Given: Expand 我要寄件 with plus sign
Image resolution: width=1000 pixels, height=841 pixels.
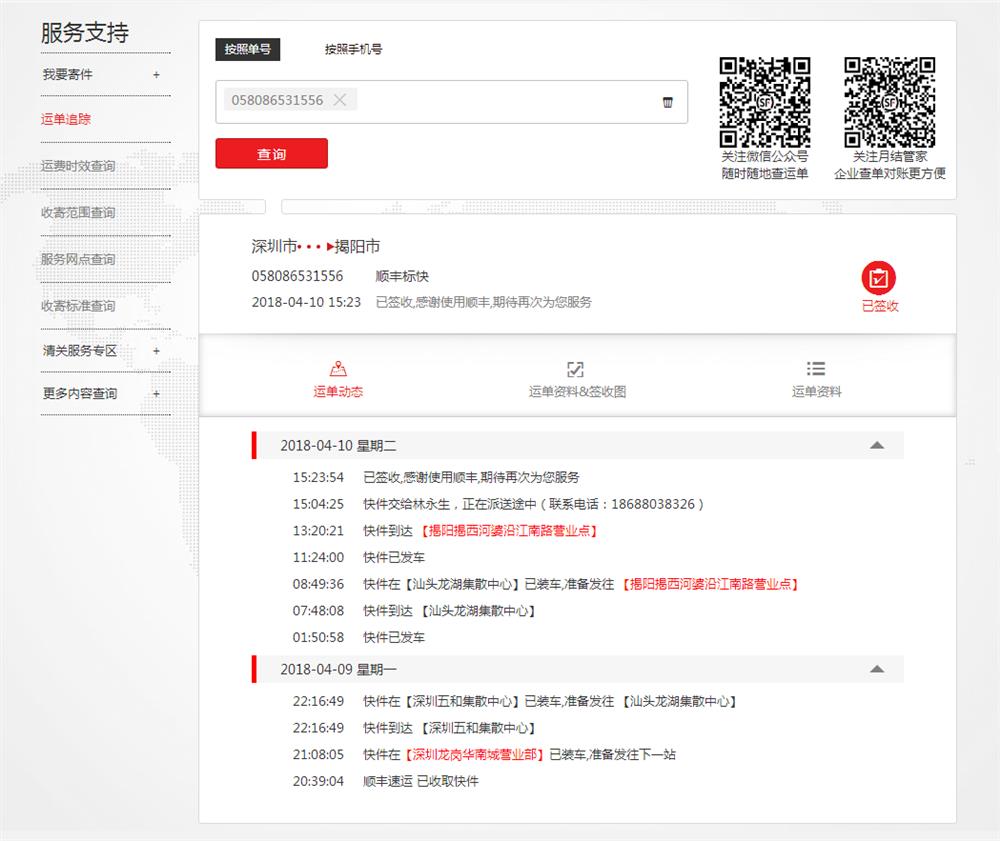Looking at the screenshot, I should tap(156, 75).
